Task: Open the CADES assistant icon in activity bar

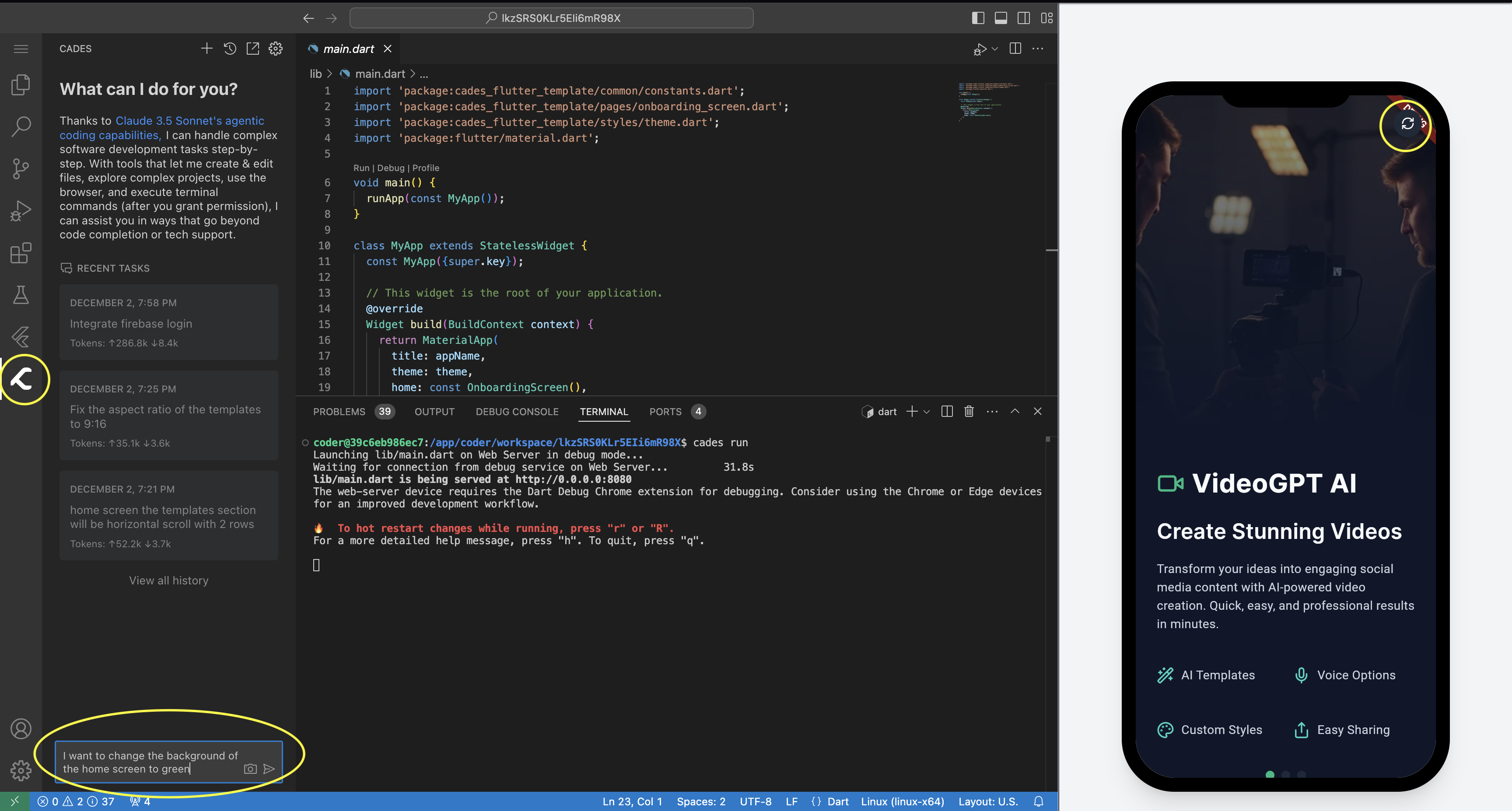Action: point(22,379)
